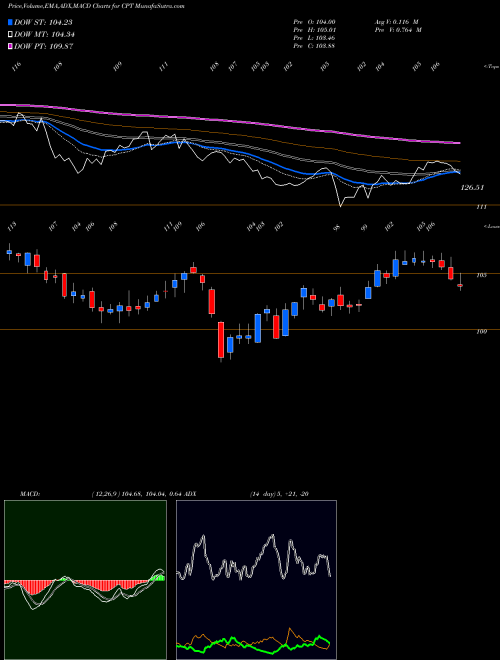The height and width of the screenshot is (660, 500).
Task: Click the '<Tops' label at the right edge
Action: [491, 67]
